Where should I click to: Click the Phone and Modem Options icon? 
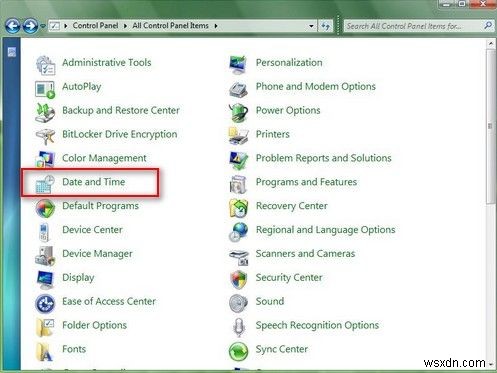(x=239, y=89)
